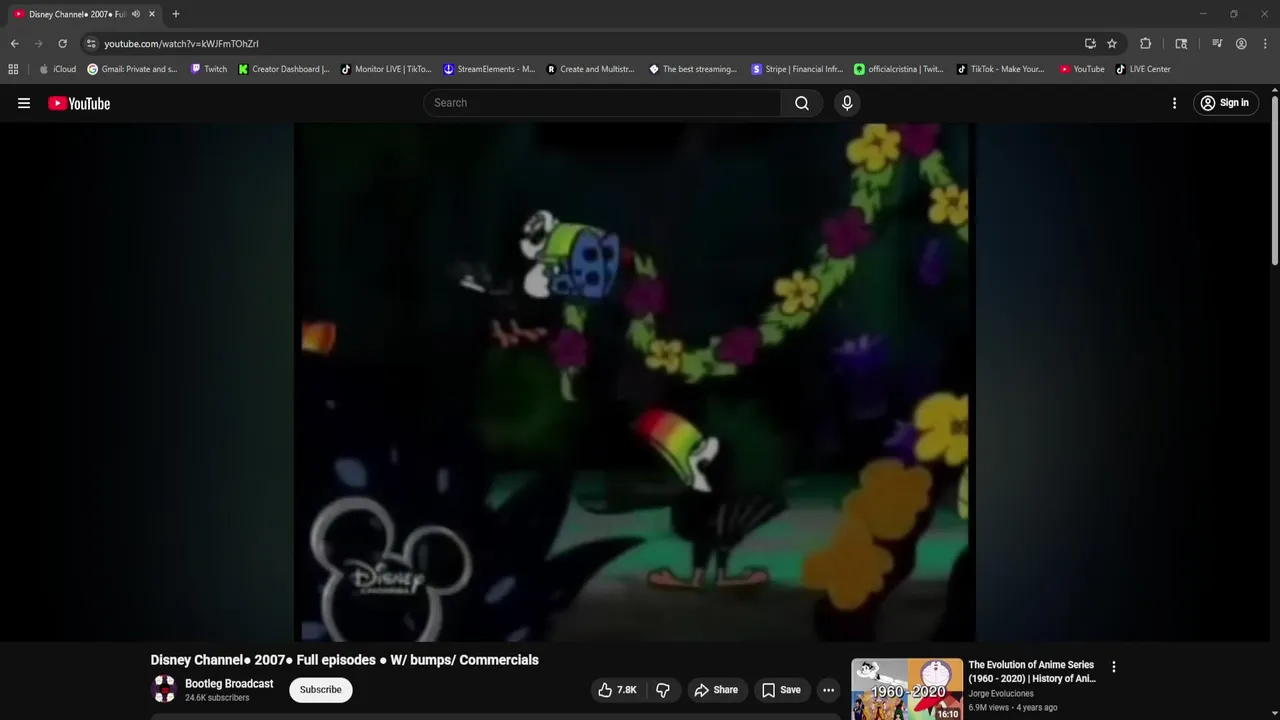Open the media controls icon in toolbar

(x=1217, y=44)
